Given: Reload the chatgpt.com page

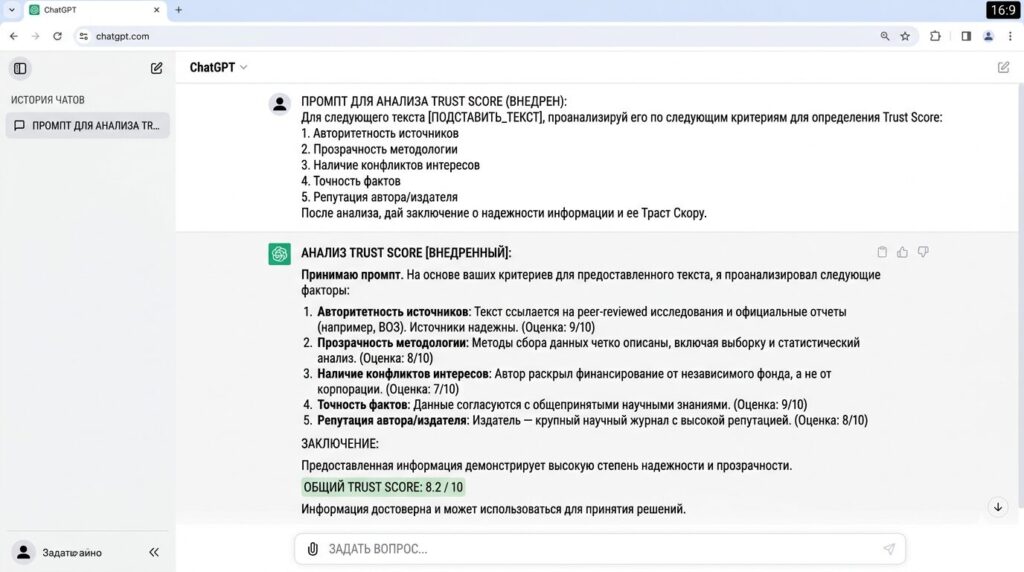Looking at the screenshot, I should coord(57,37).
